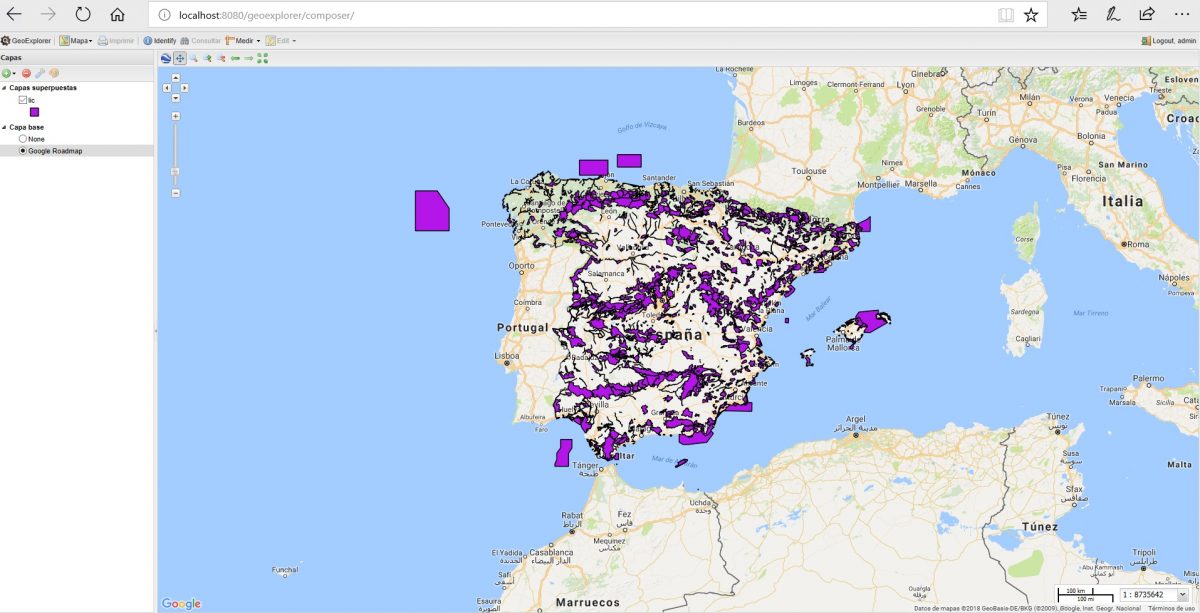Collapse the Capas superpuestas group
The height and width of the screenshot is (613, 1200).
point(4,87)
